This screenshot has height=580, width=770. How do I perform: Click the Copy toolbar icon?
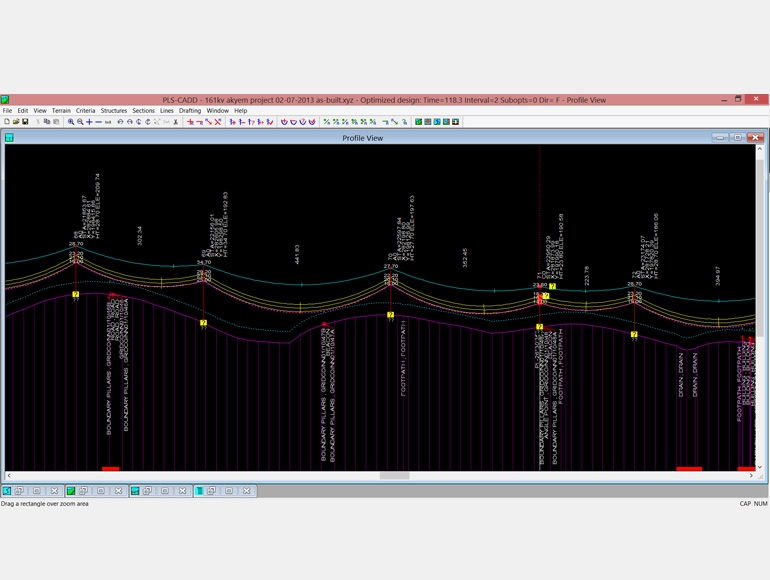pyautogui.click(x=47, y=122)
